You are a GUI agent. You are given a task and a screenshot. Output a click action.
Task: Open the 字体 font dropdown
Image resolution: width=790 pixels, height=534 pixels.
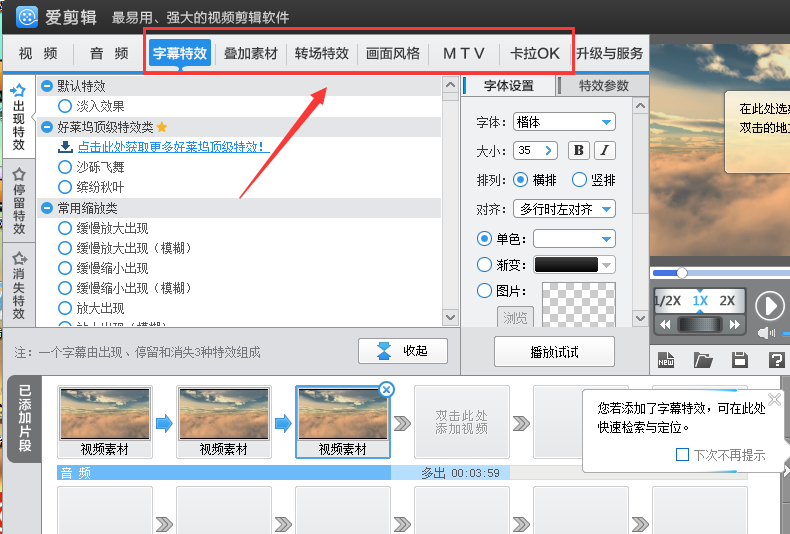(564, 122)
